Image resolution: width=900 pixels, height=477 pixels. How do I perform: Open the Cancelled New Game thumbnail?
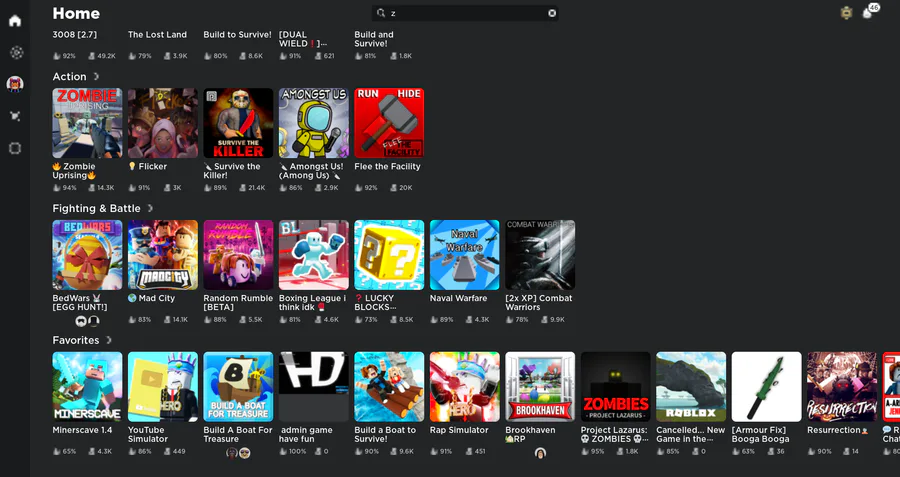click(691, 387)
